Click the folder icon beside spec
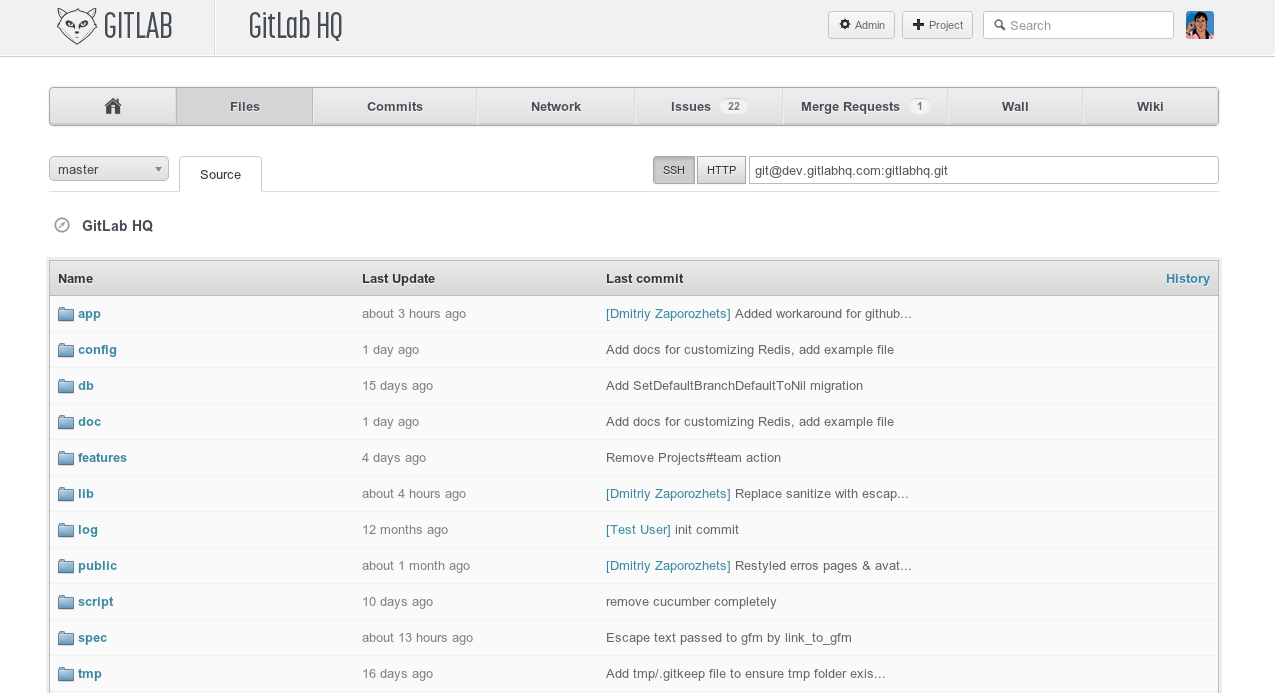1275x693 pixels. tap(66, 638)
